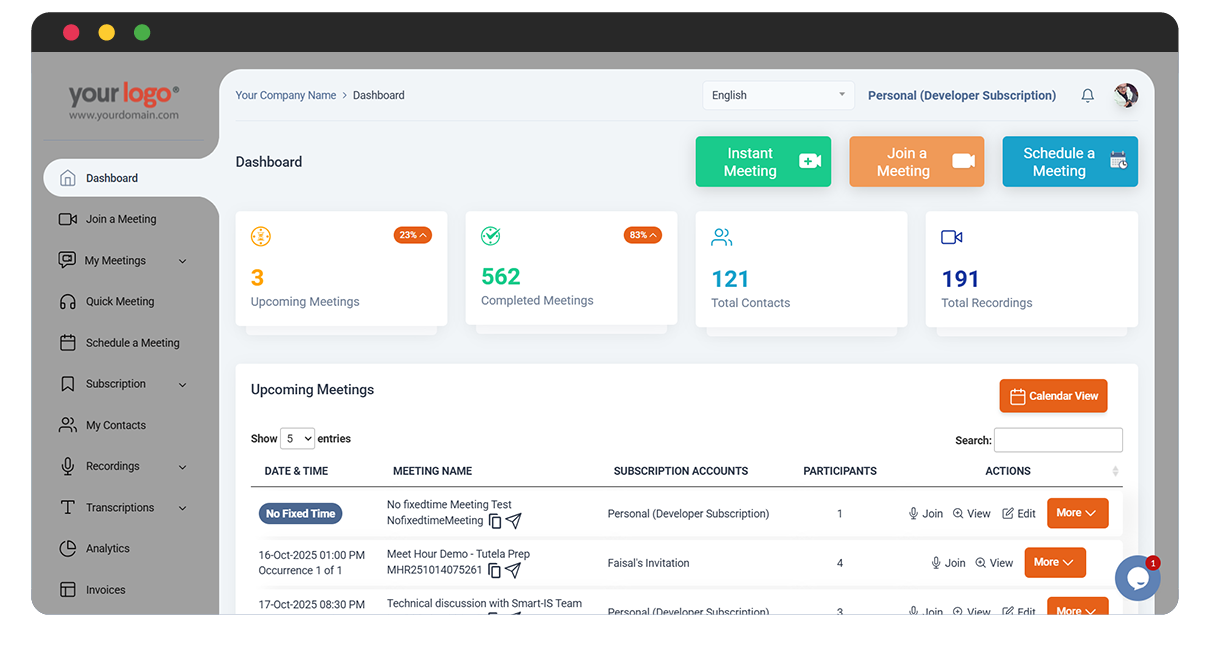The height and width of the screenshot is (655, 1208).
Task: Open More options for No fixedtime Meeting Test
Action: pyautogui.click(x=1077, y=513)
